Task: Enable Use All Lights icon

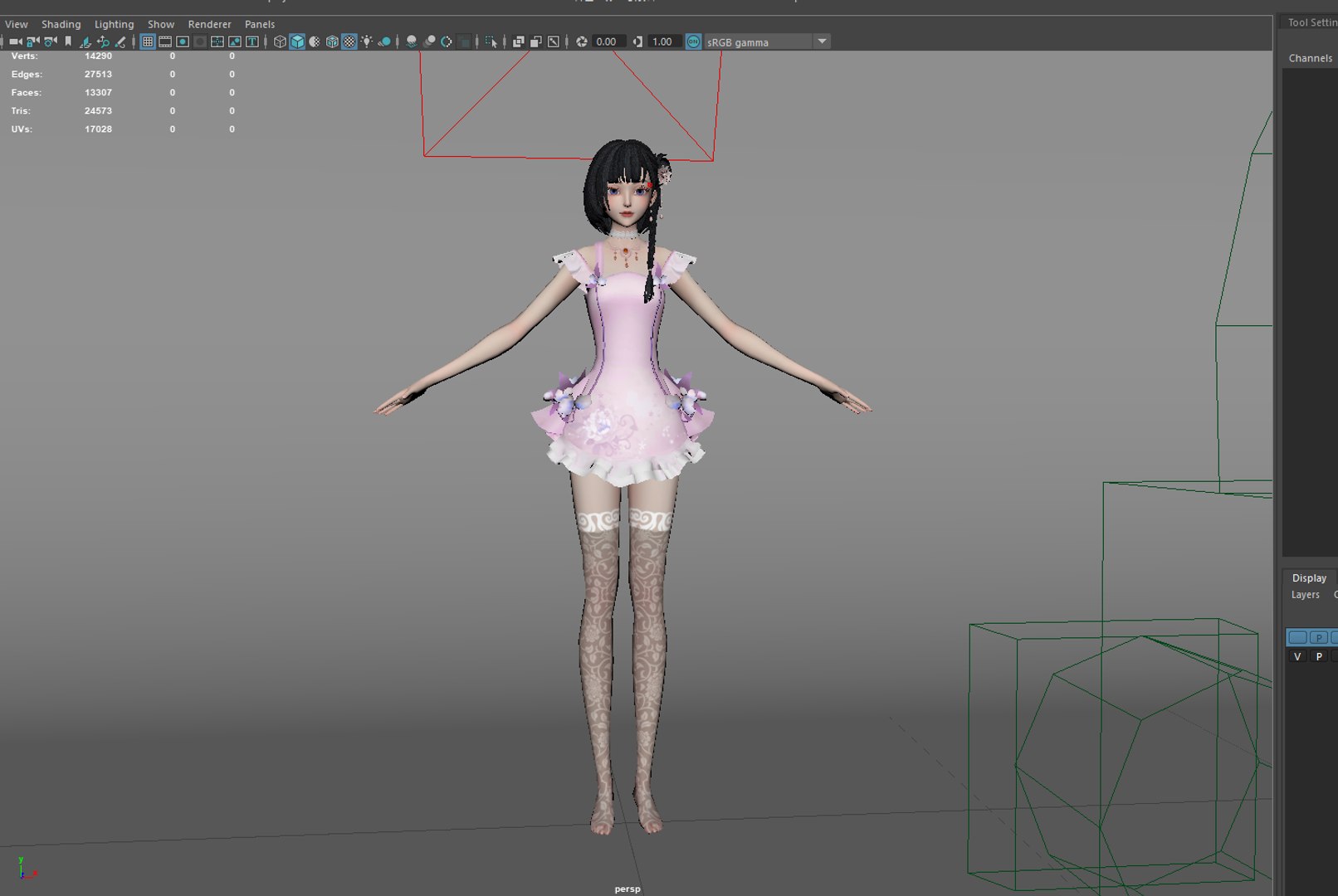Action: click(x=367, y=41)
